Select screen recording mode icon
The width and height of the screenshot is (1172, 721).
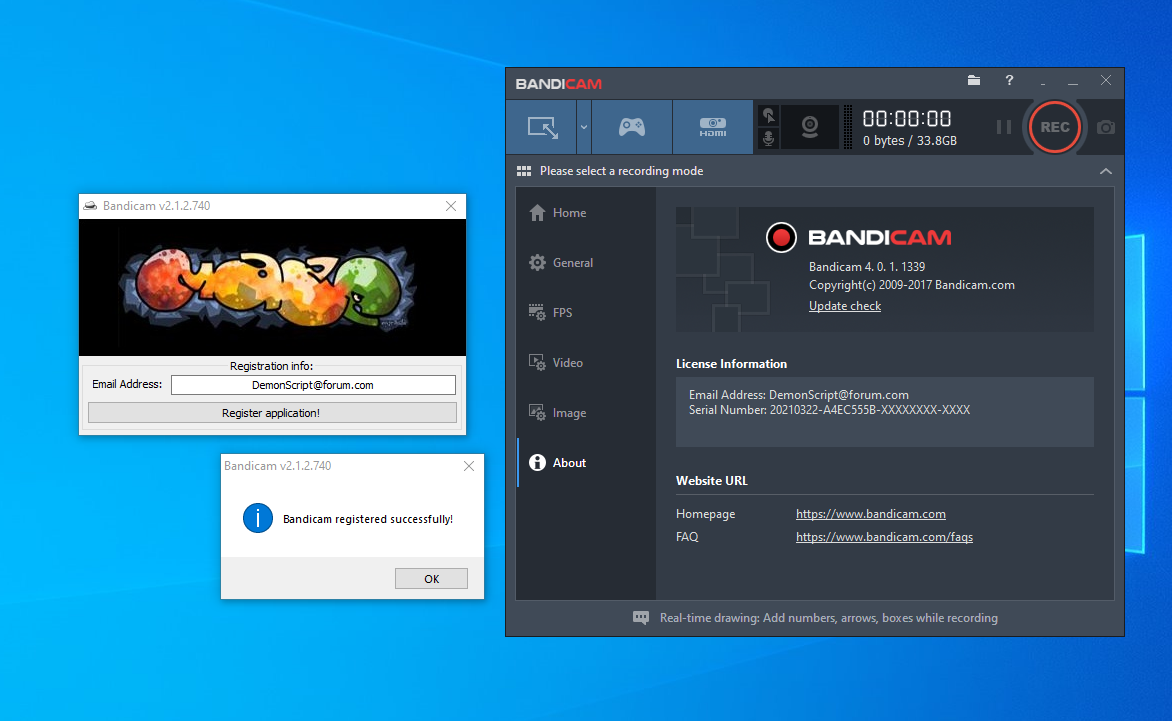543,127
